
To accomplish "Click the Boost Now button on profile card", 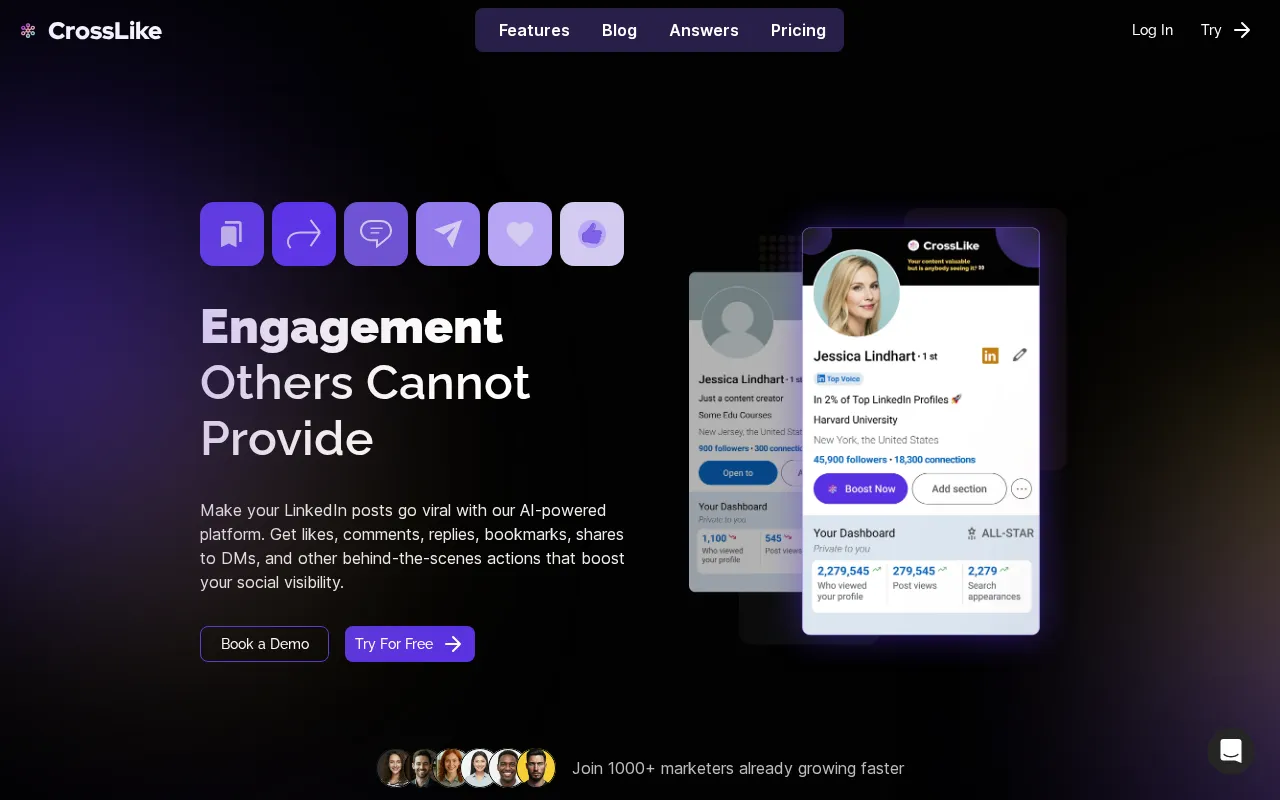I will point(860,489).
